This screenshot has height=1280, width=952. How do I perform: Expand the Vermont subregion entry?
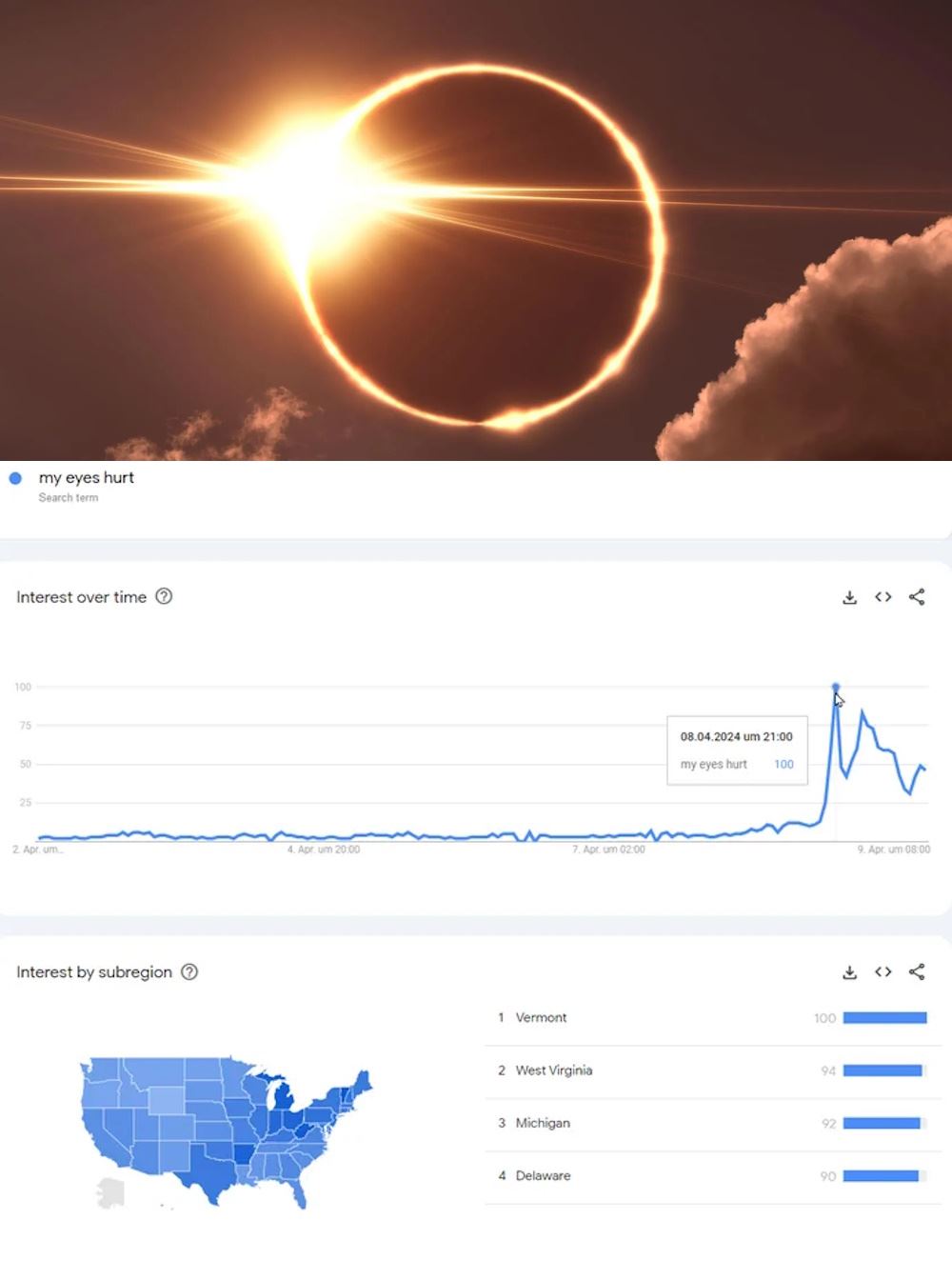pyautogui.click(x=543, y=1017)
